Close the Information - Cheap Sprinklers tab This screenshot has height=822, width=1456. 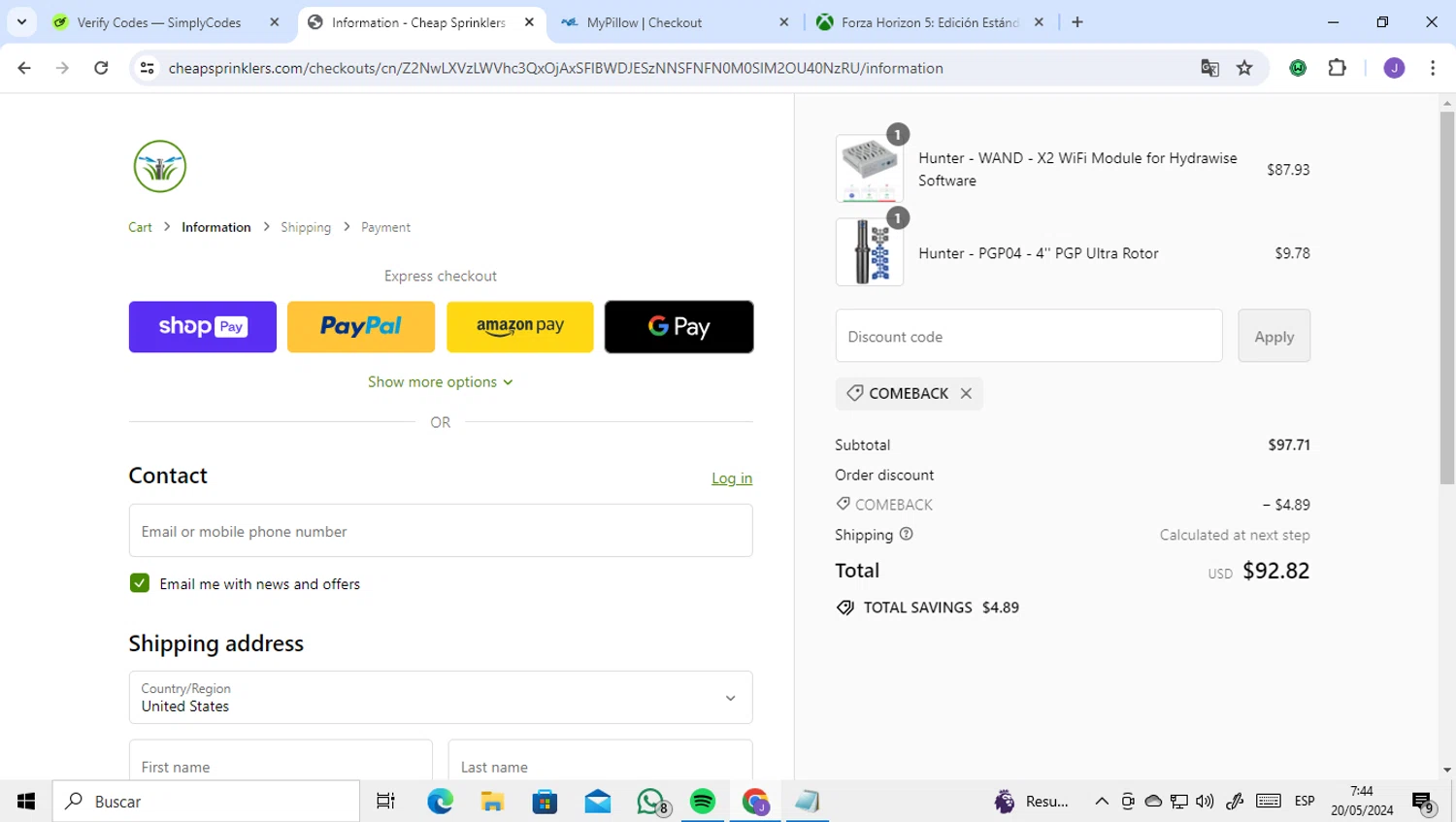click(529, 22)
